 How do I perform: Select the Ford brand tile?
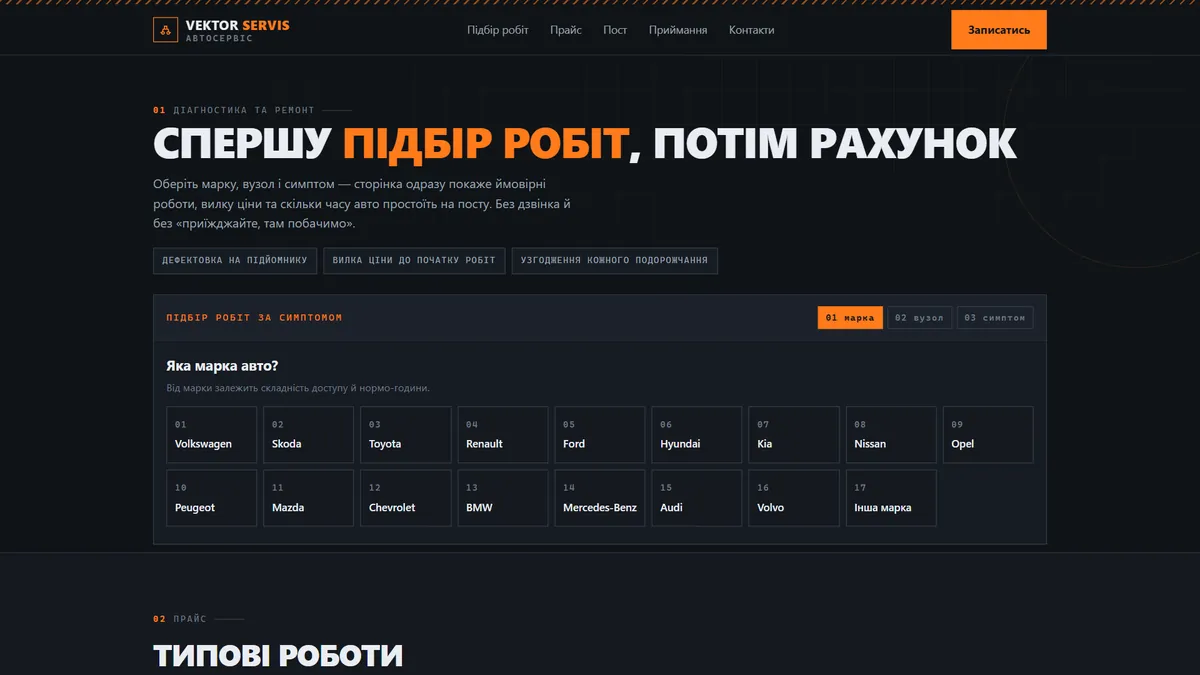click(600, 434)
